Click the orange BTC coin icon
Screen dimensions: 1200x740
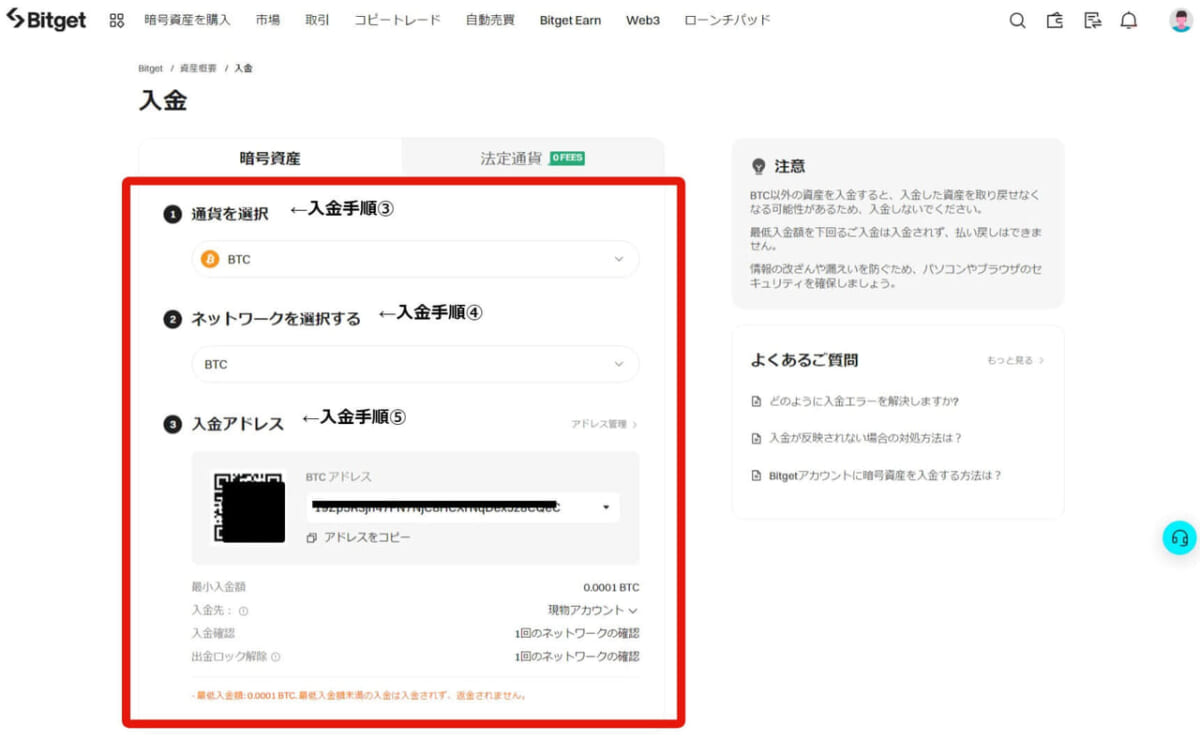tap(210, 259)
